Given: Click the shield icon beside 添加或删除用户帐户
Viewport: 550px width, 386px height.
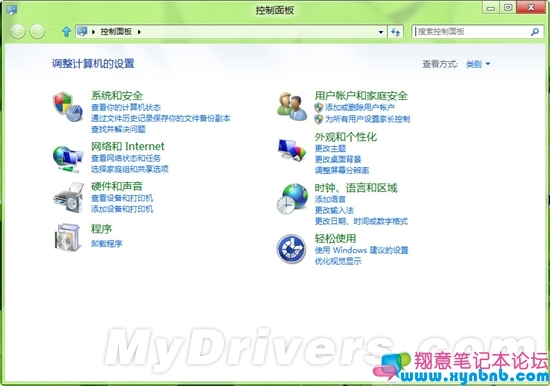Looking at the screenshot, I should click(x=318, y=107).
